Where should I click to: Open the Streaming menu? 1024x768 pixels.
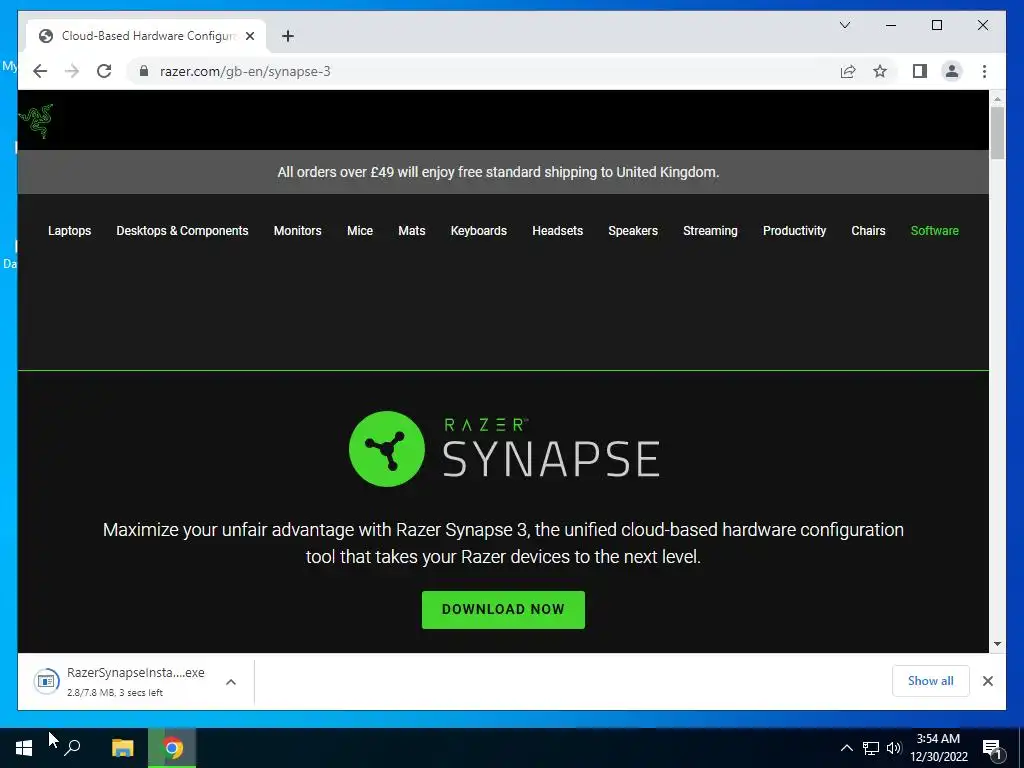(x=710, y=231)
